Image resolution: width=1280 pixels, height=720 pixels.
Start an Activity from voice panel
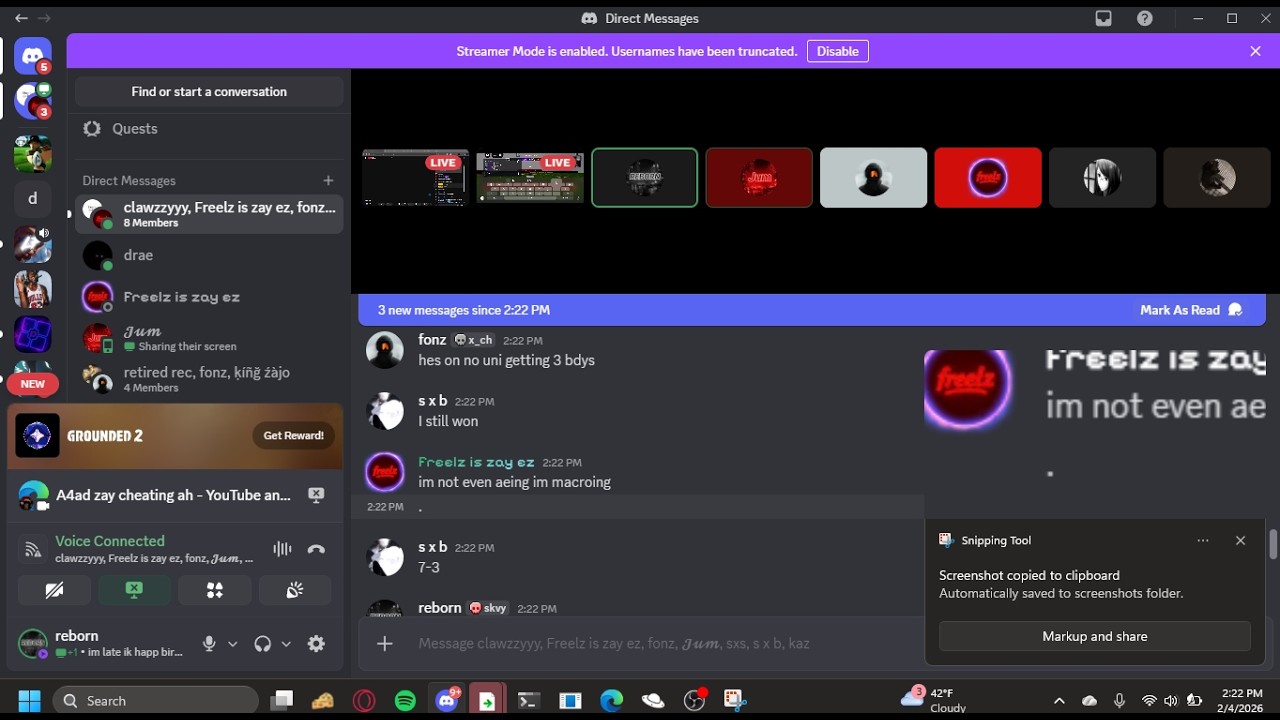point(214,590)
